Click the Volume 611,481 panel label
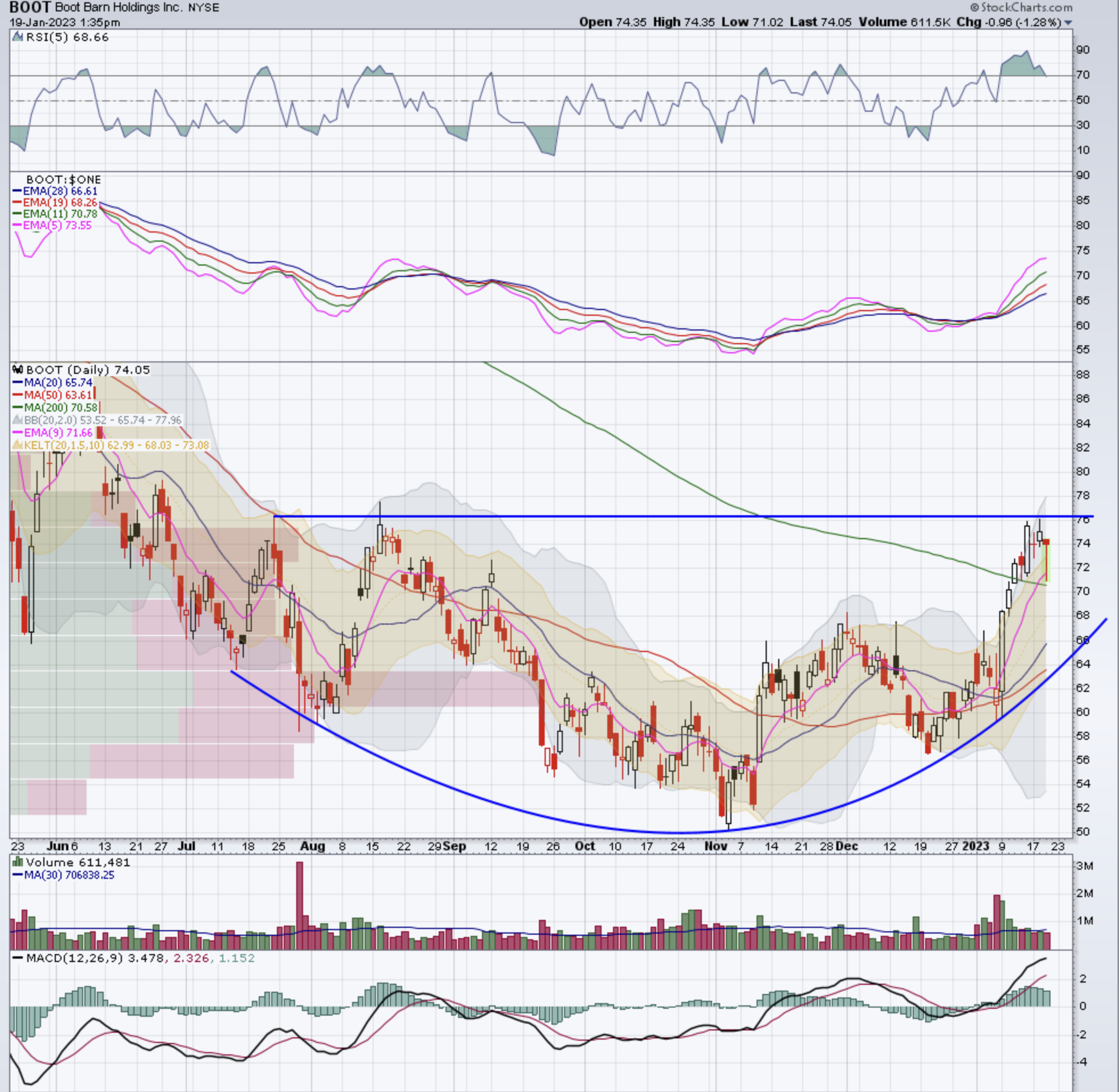 pos(78,862)
